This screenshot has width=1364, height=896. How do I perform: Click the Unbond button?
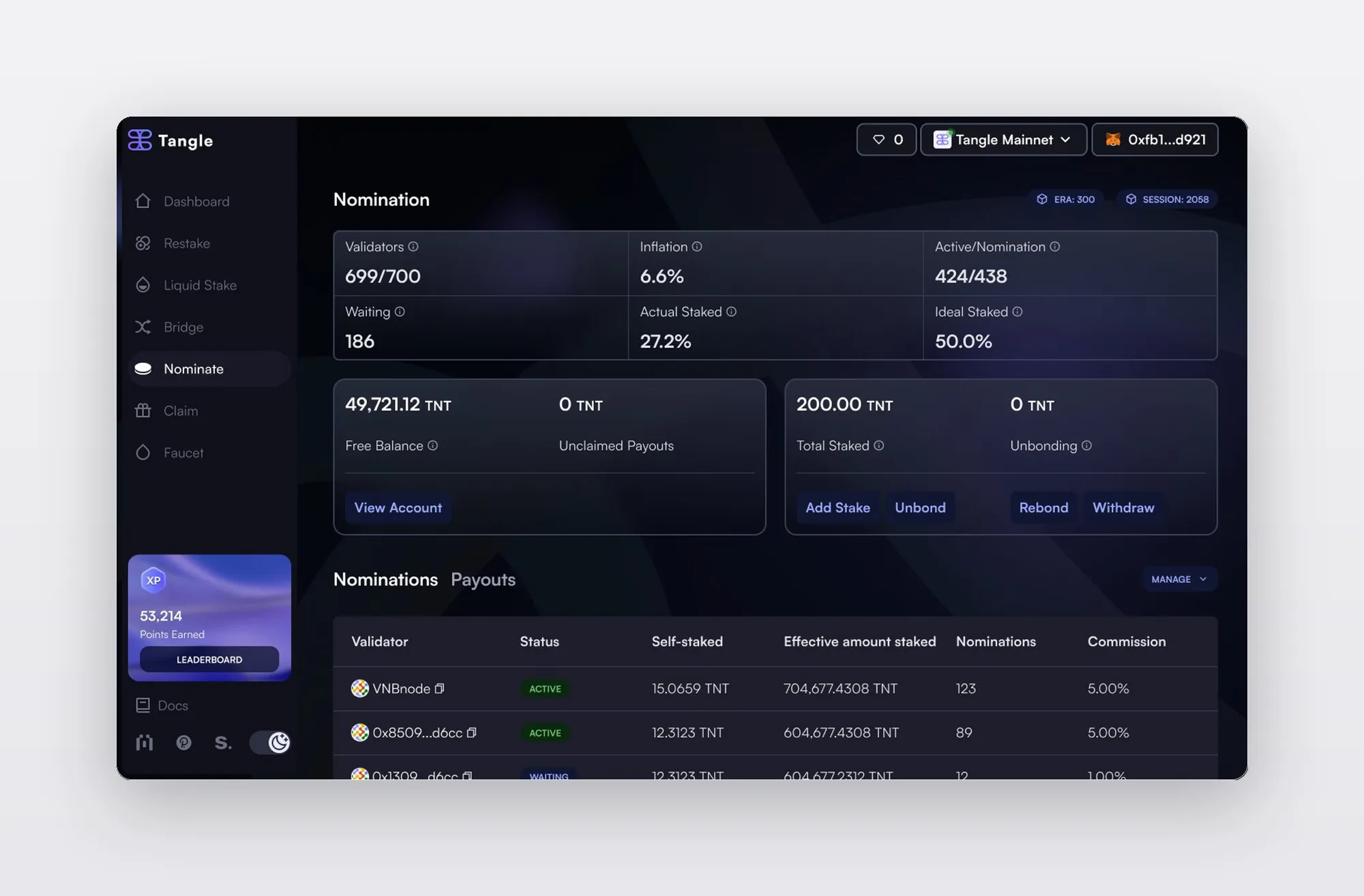click(x=920, y=508)
